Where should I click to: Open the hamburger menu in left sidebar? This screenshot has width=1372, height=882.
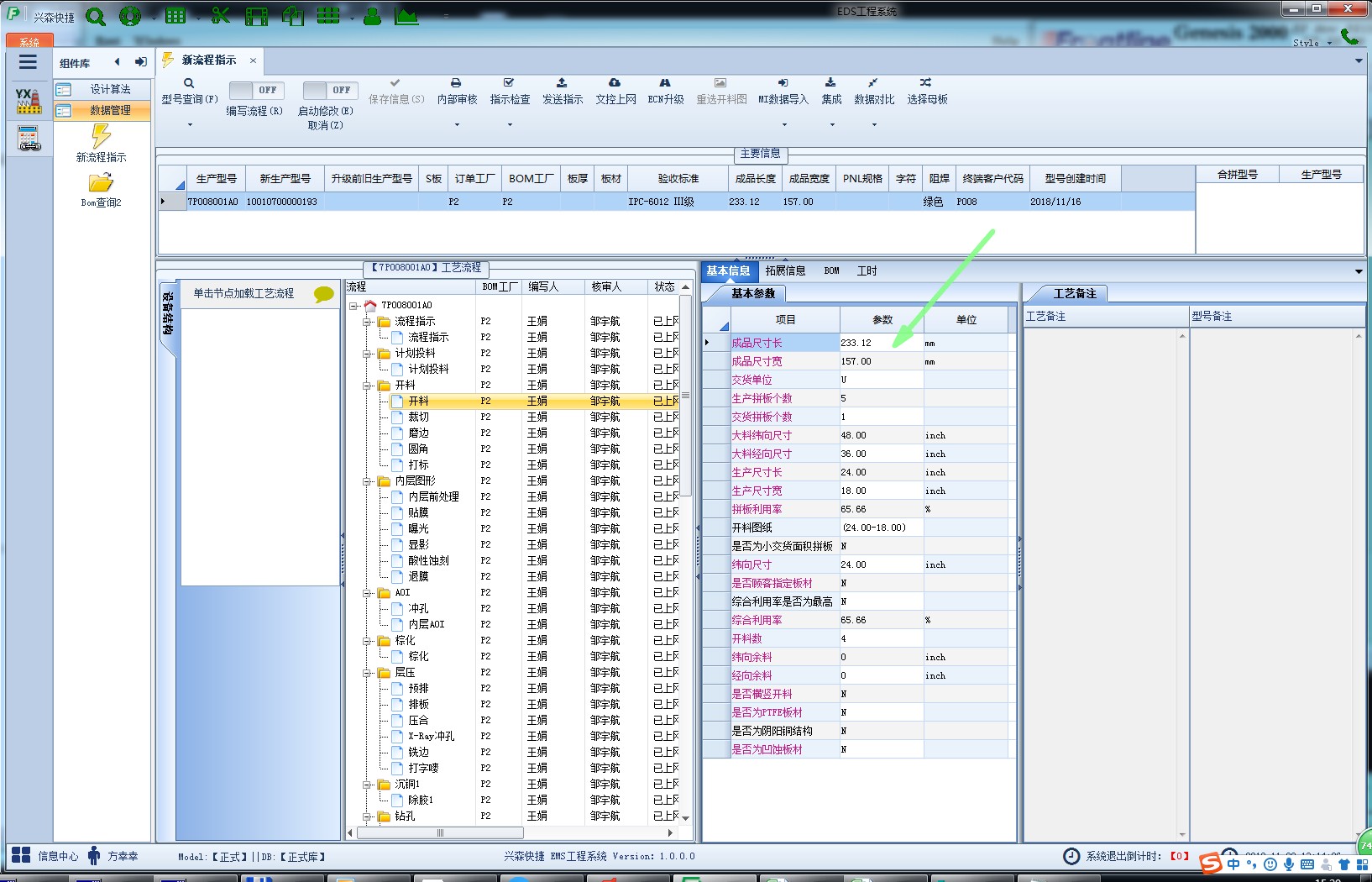tap(28, 62)
